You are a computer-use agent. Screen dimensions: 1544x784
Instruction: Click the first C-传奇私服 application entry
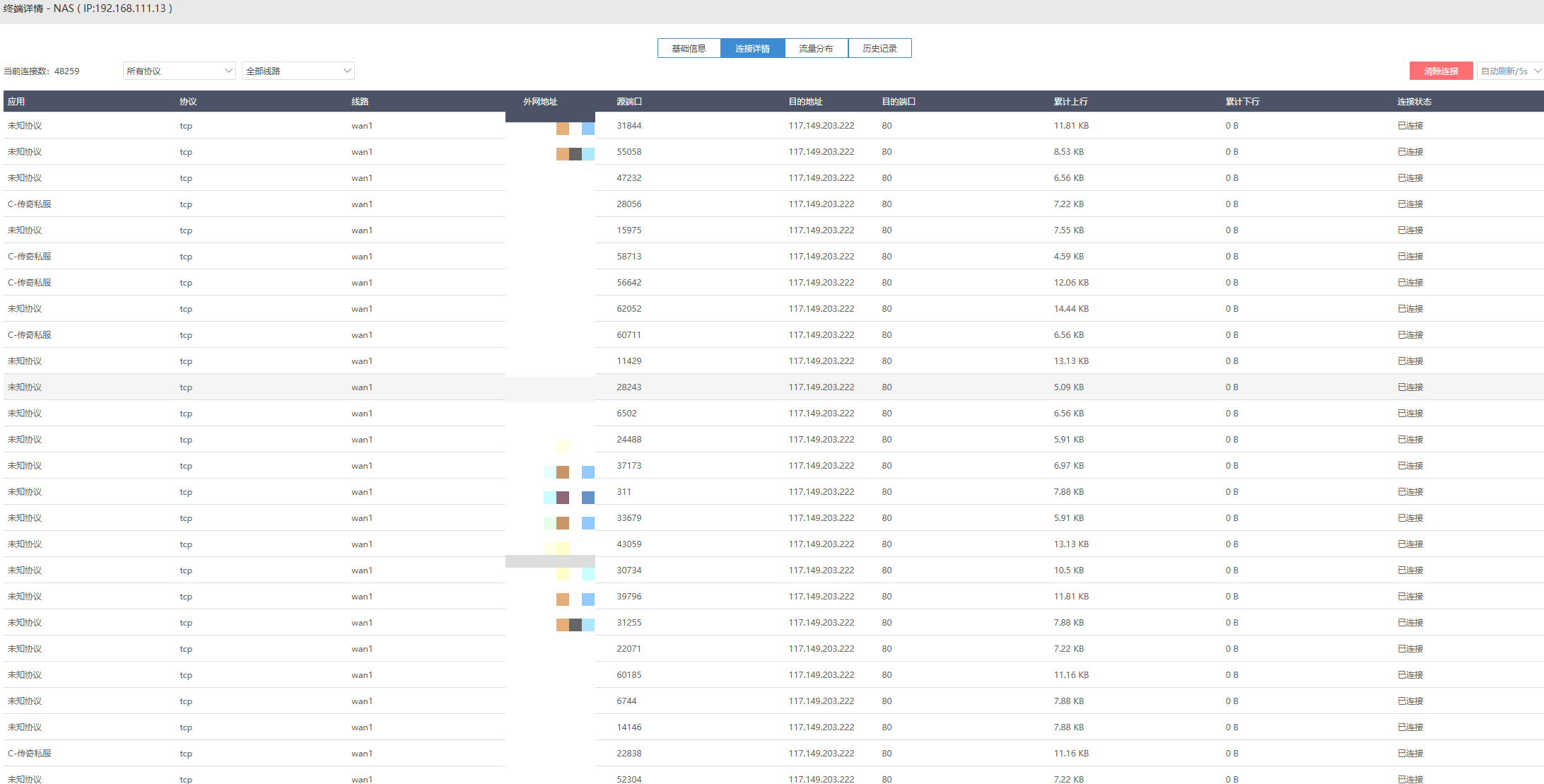click(x=30, y=204)
